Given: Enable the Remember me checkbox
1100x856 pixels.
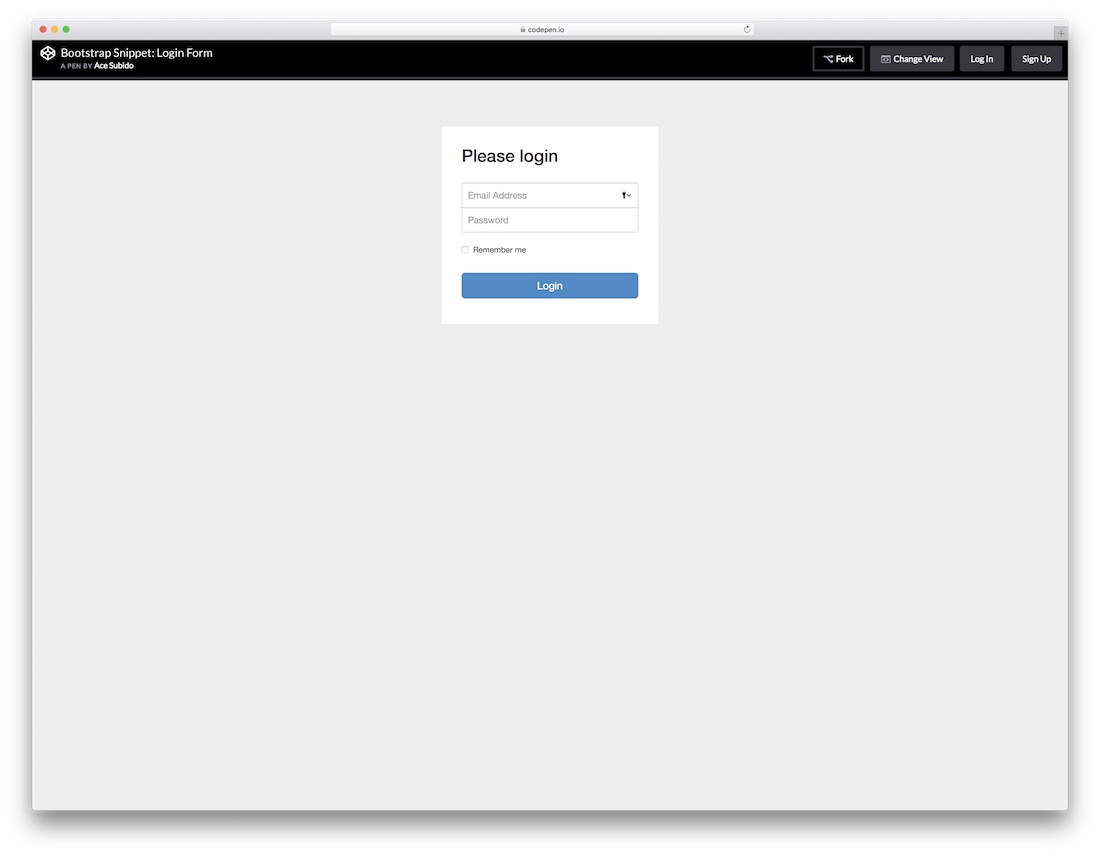Looking at the screenshot, I should coord(464,249).
